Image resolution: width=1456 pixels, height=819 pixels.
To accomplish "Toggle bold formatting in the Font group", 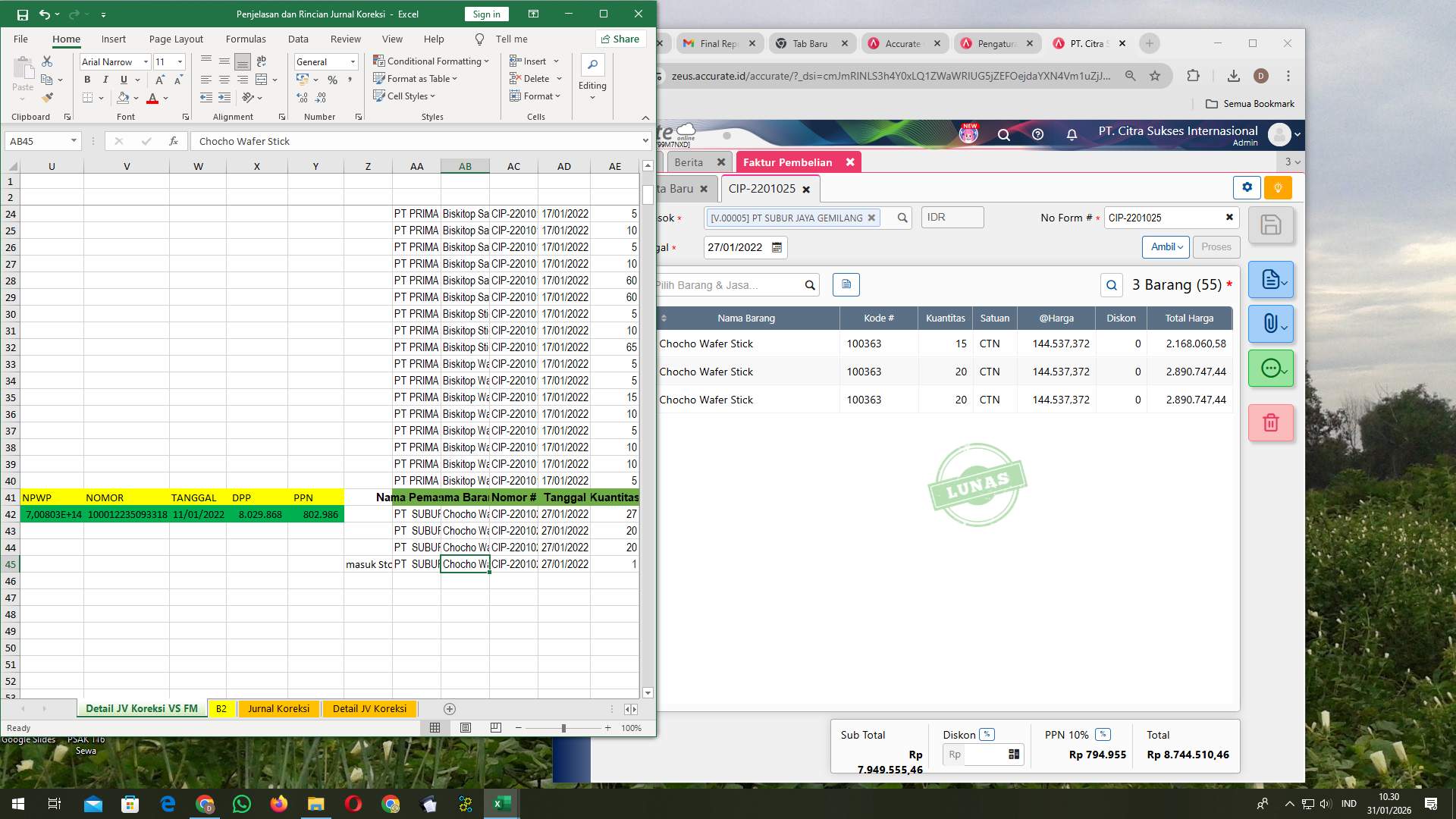I will pos(87,79).
